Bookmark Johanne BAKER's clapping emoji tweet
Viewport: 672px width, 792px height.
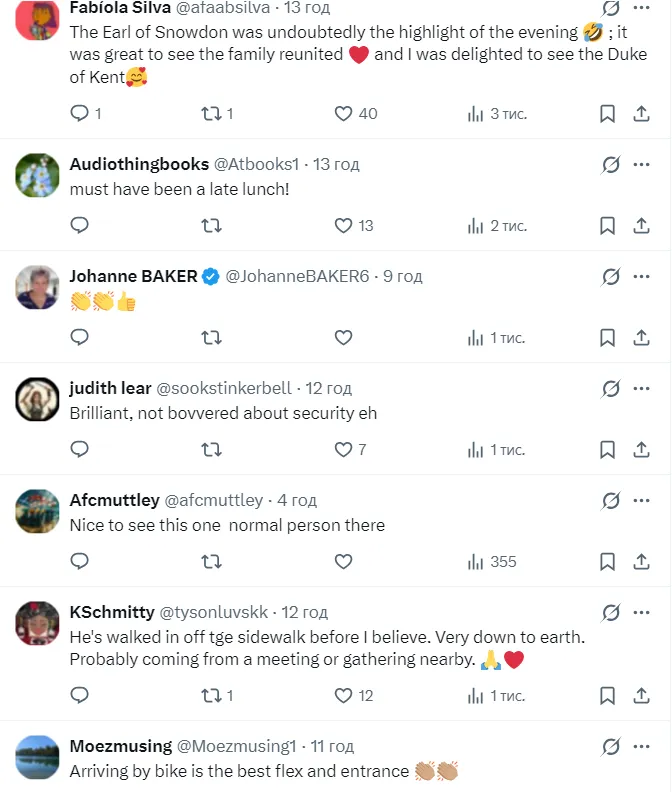coord(607,338)
